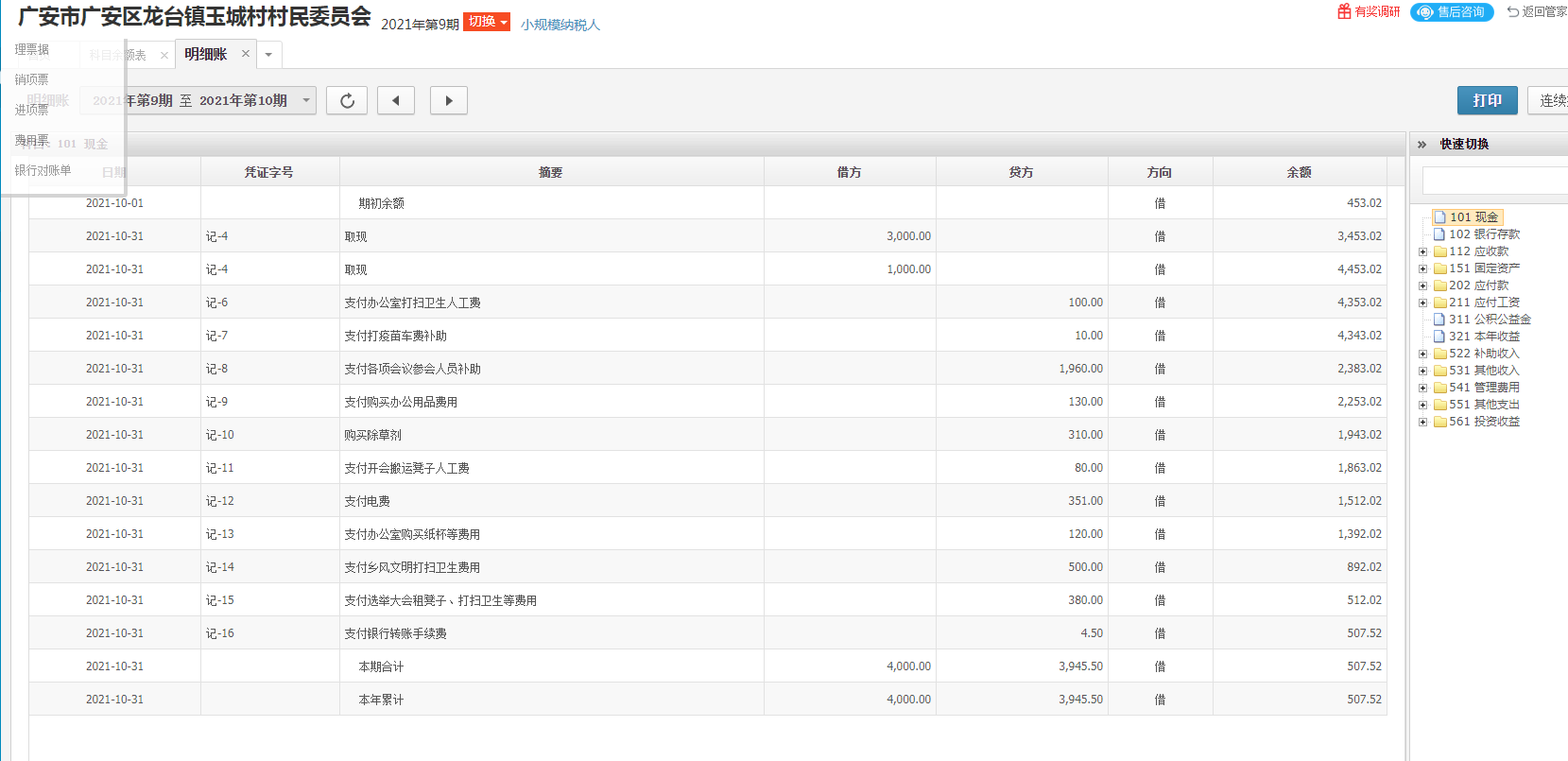
Task: Open the tab list dropdown arrow
Action: click(x=268, y=55)
